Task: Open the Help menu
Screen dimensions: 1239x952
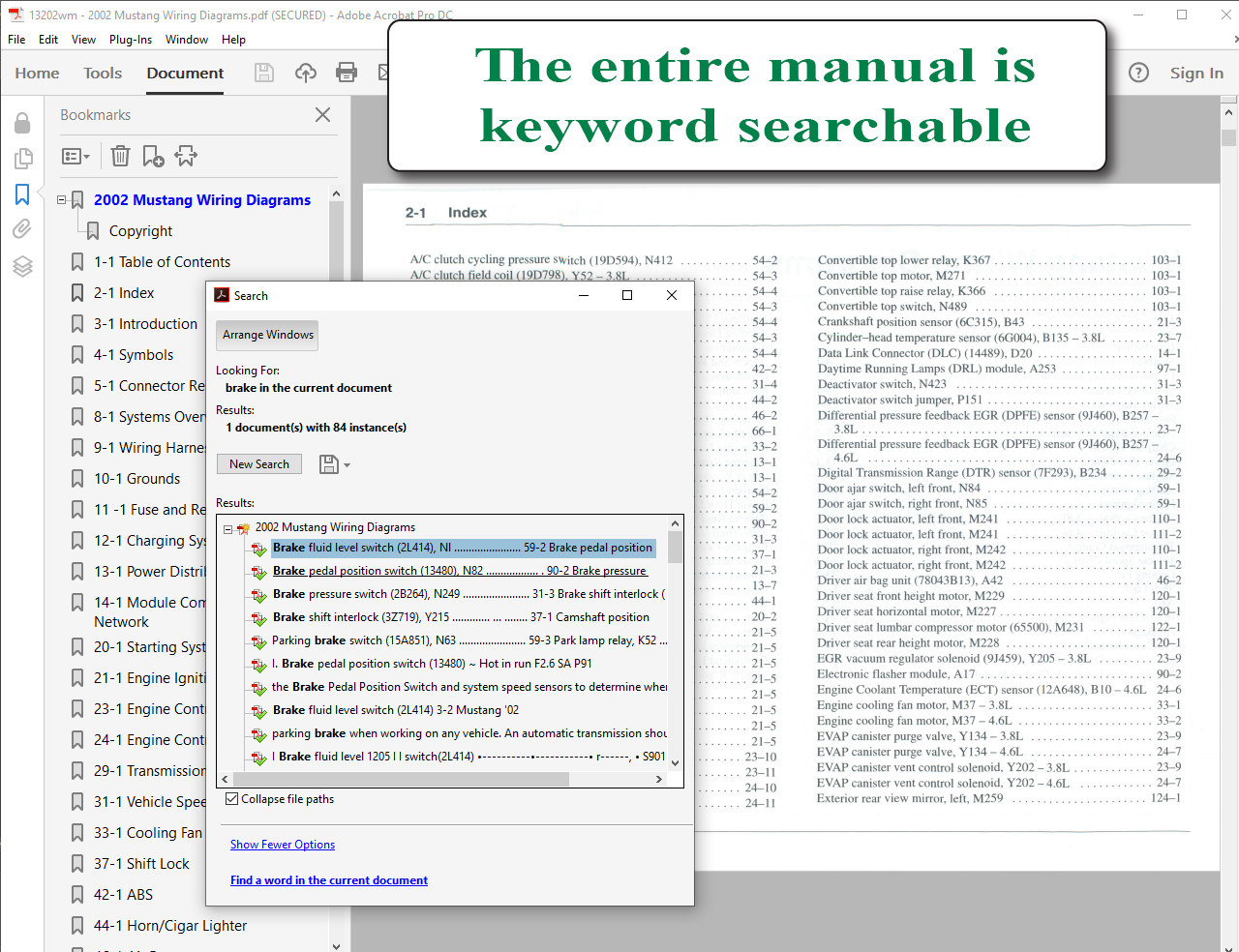Action: tap(233, 40)
